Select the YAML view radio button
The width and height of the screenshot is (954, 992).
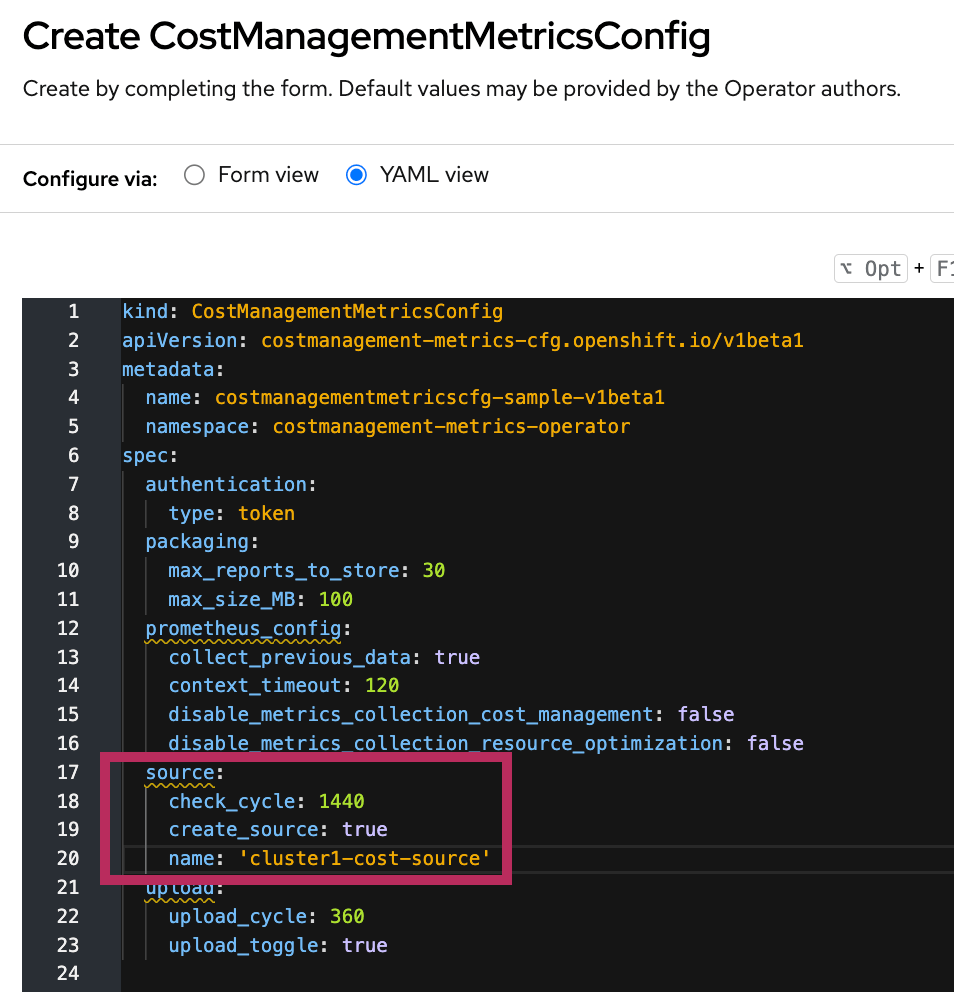[356, 175]
